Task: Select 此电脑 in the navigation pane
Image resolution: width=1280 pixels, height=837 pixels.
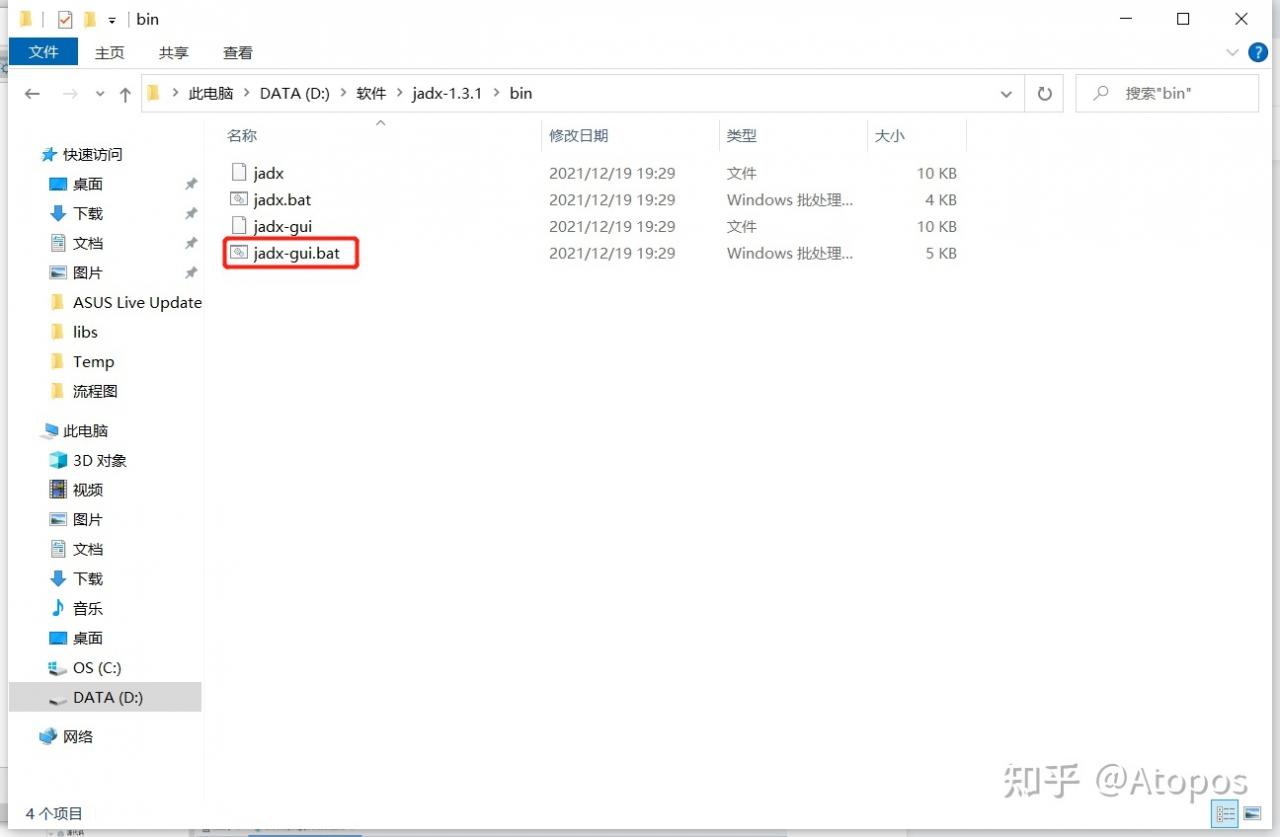Action: click(85, 431)
